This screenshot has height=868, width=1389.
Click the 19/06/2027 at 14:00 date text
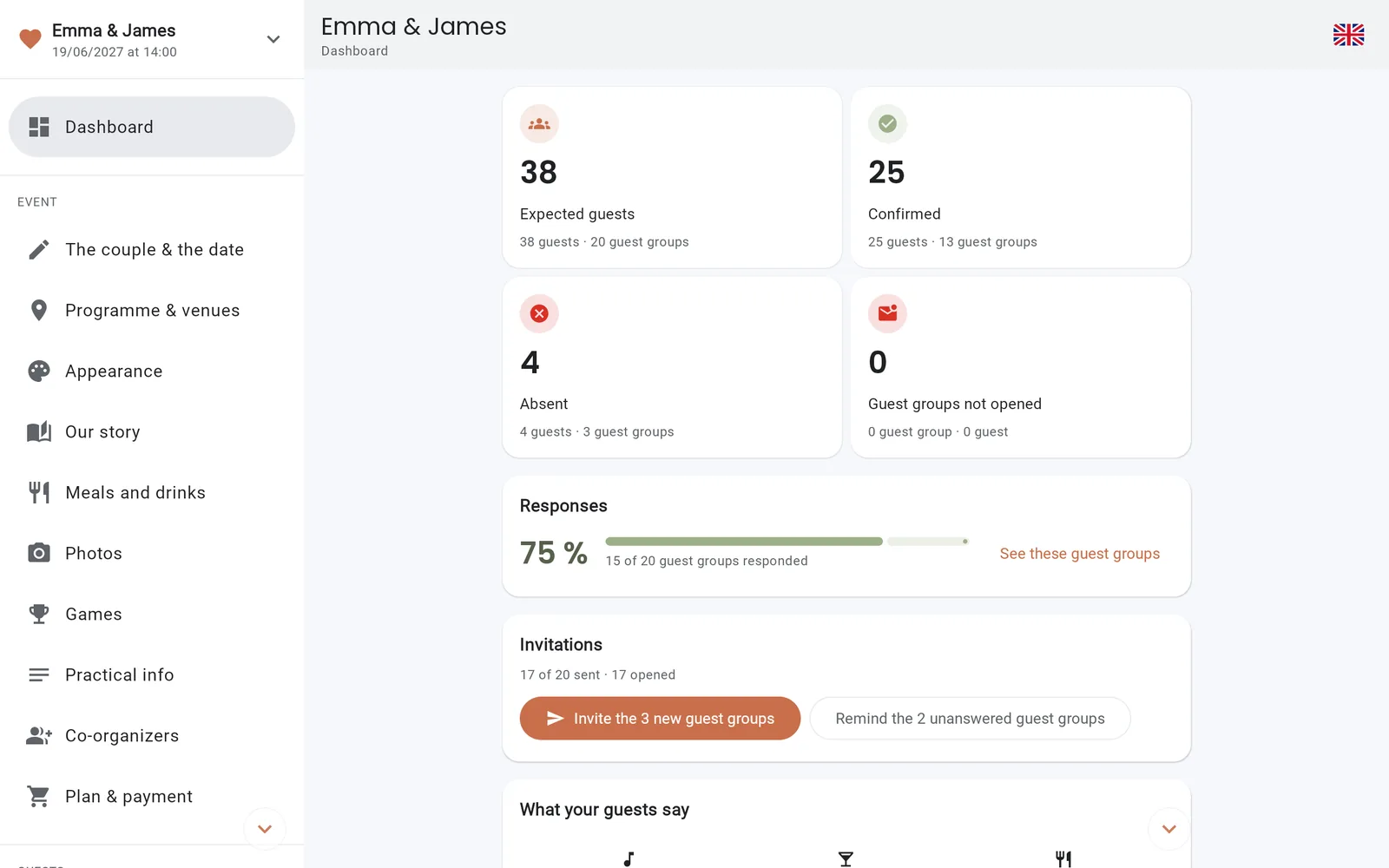(x=114, y=52)
